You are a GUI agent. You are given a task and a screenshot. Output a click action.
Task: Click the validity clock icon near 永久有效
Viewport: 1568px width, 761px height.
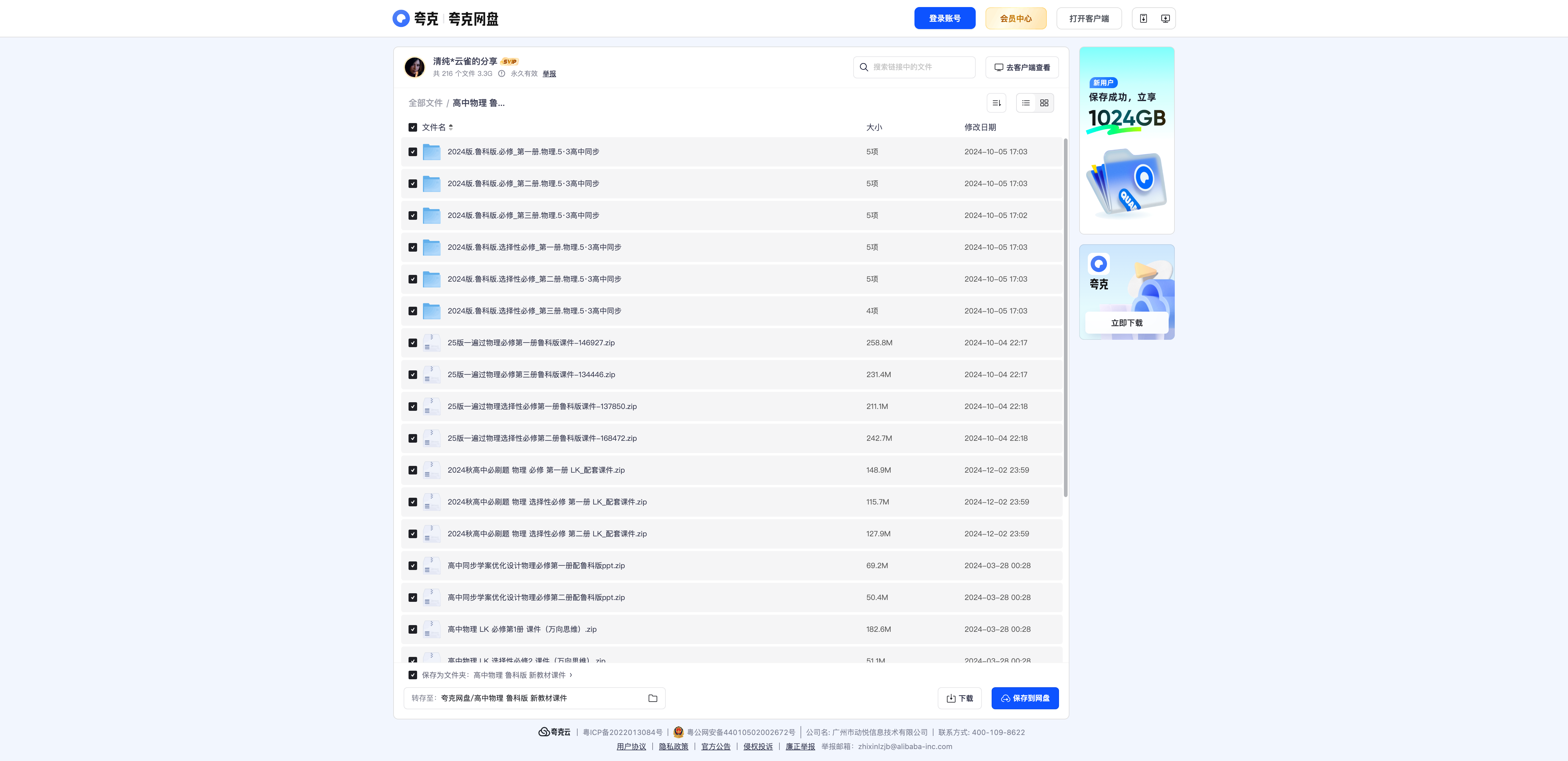pyautogui.click(x=502, y=73)
